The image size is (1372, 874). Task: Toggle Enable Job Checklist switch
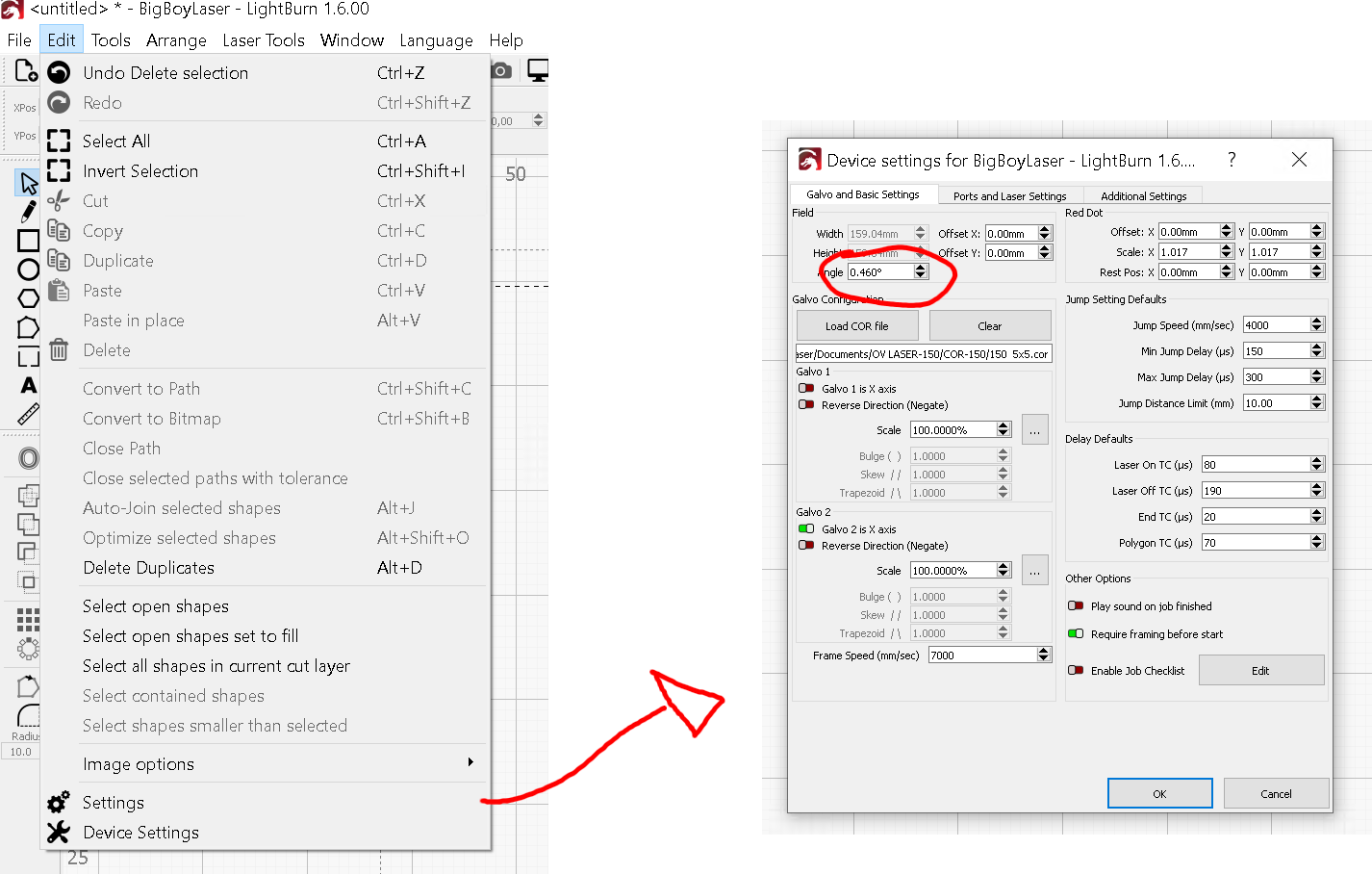point(1076,671)
